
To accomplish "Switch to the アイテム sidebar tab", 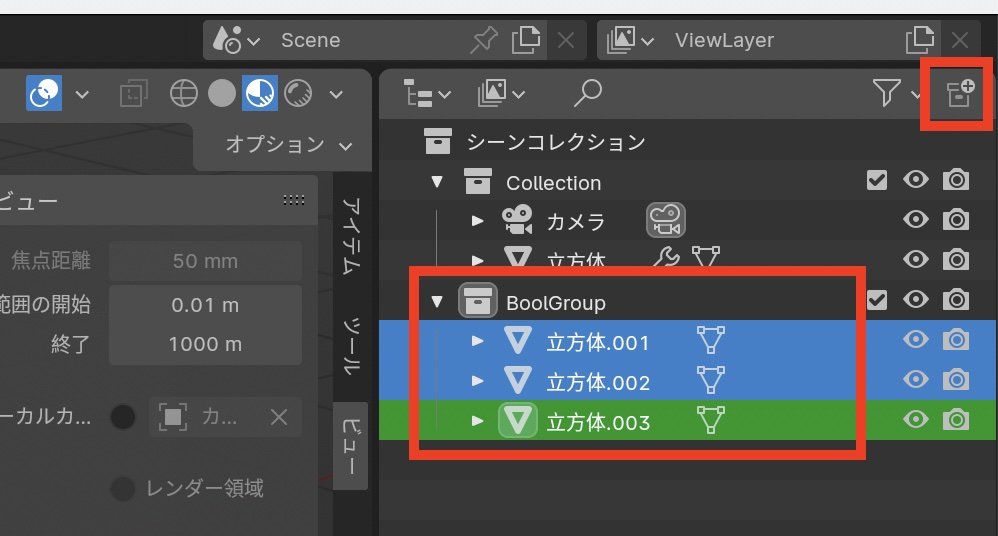I will coord(351,235).
